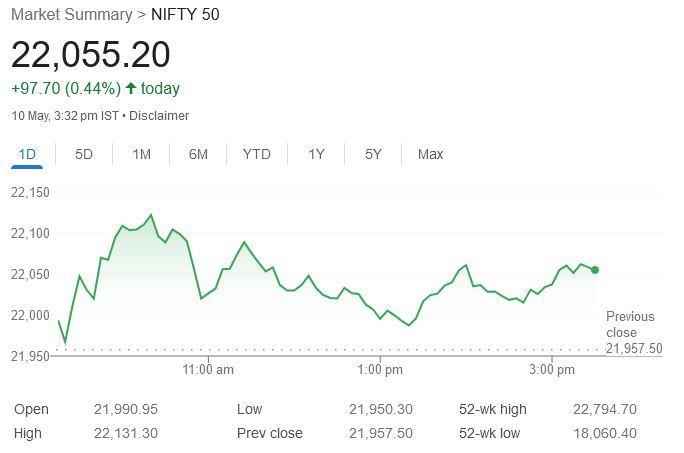The image size is (684, 453).
Task: Open the 5Y time range tab
Action: tap(373, 154)
